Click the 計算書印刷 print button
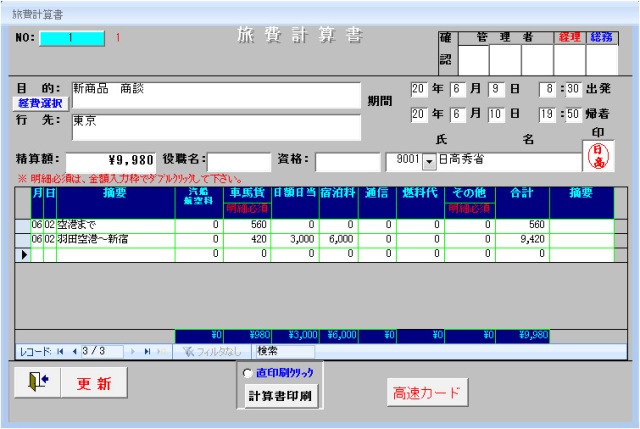The height and width of the screenshot is (429, 640). tap(280, 395)
